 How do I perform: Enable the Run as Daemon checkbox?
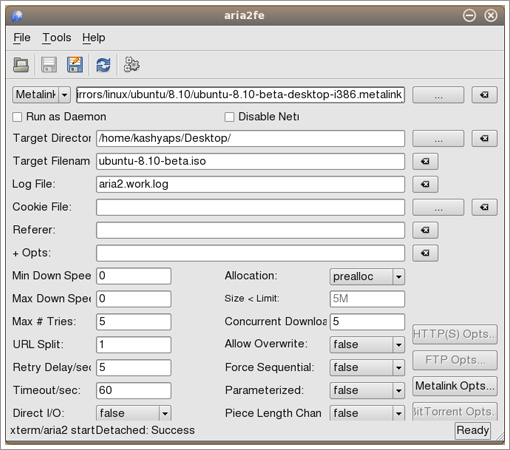pos(17,117)
